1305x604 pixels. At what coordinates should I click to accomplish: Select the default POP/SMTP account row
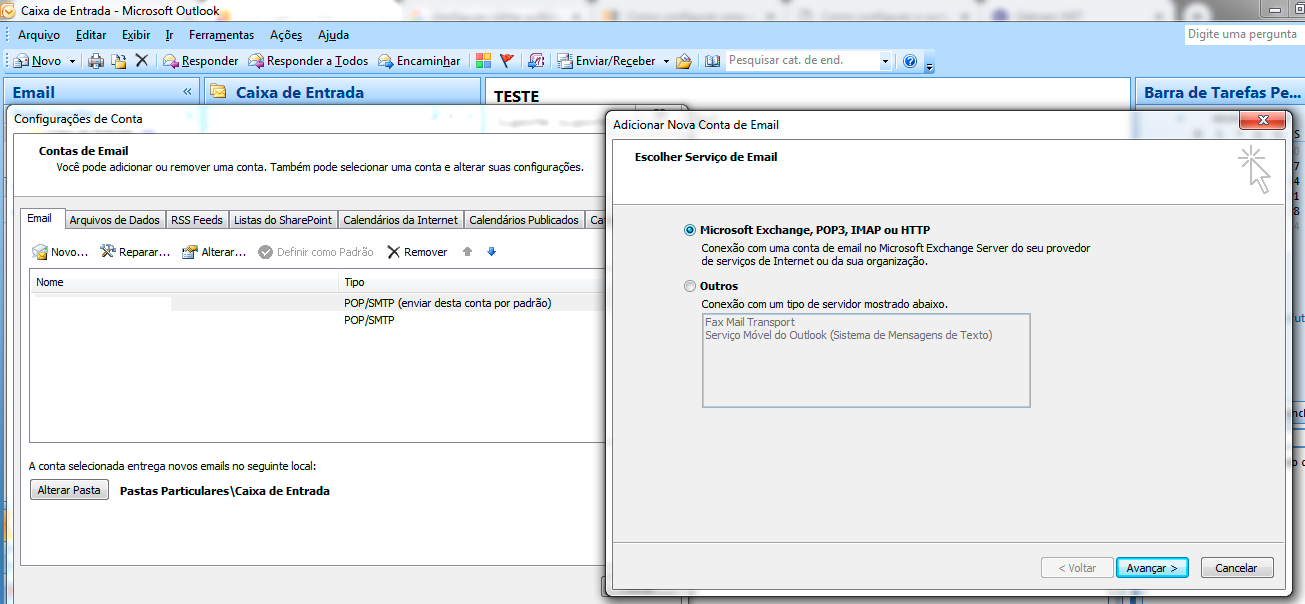pyautogui.click(x=318, y=302)
